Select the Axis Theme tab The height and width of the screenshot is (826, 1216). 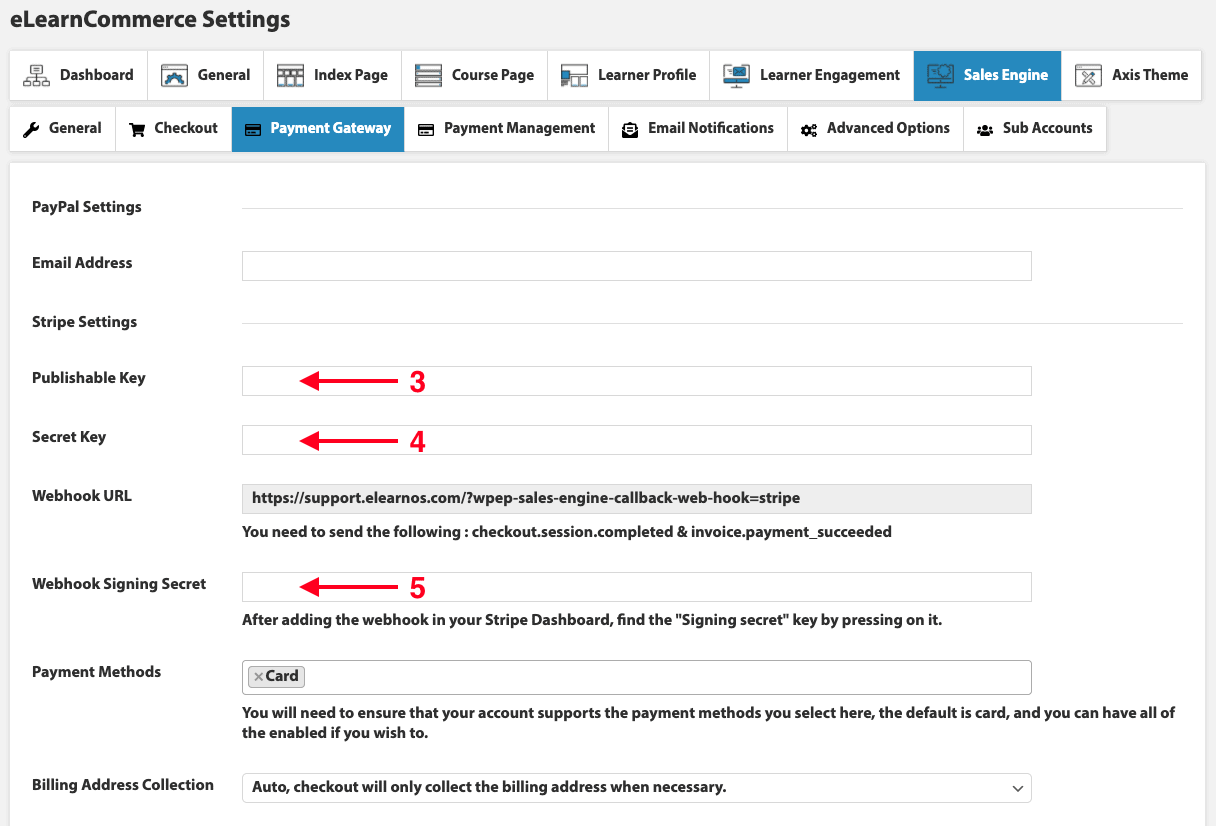pos(1132,75)
